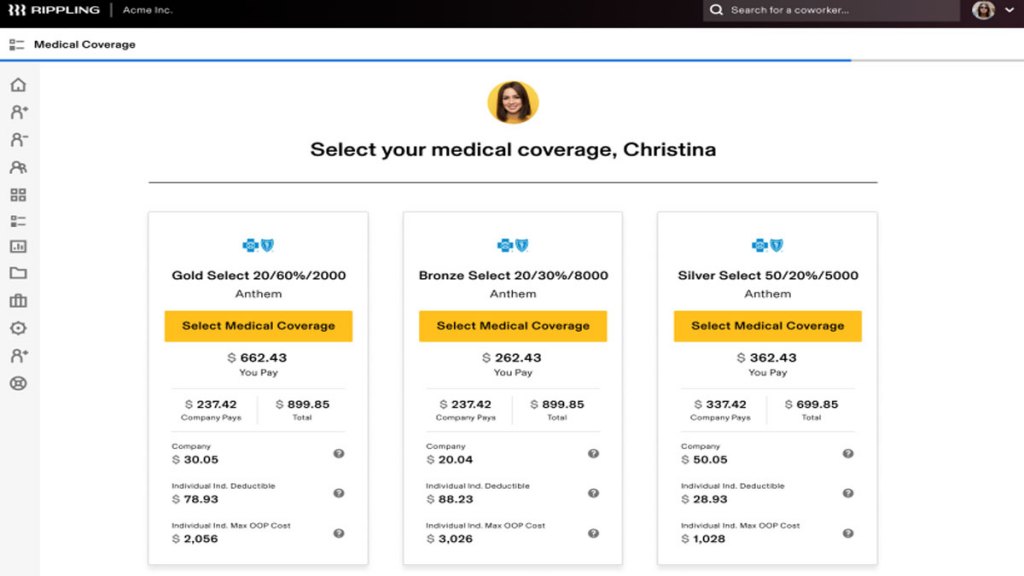Viewport: 1024px width, 576px height.
Task: Open the Home icon in sidebar
Action: 18,85
